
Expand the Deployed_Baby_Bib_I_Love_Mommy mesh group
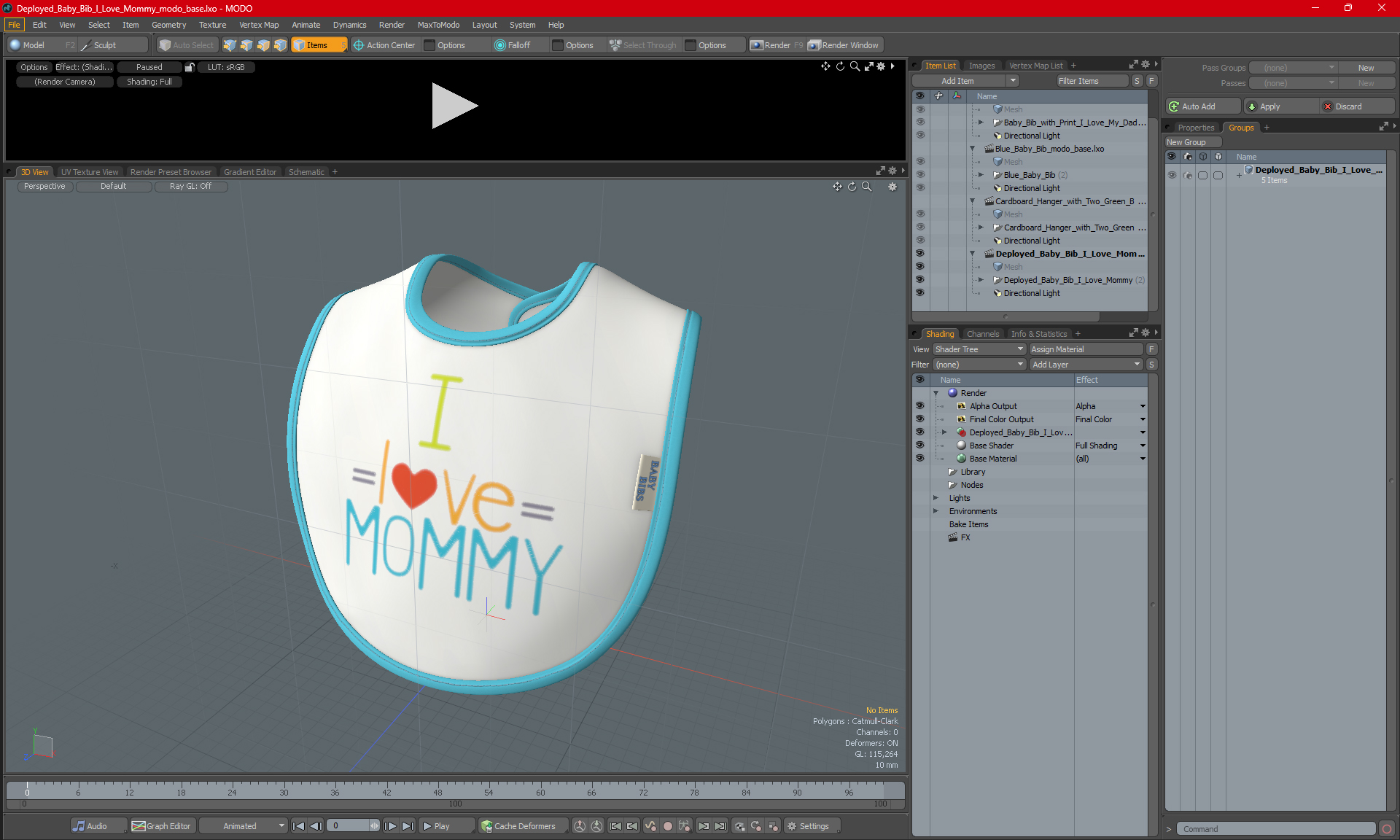coord(981,280)
